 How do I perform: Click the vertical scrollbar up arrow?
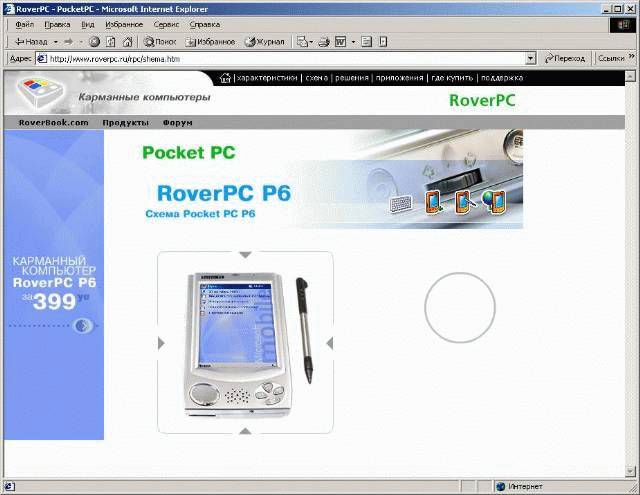630,75
